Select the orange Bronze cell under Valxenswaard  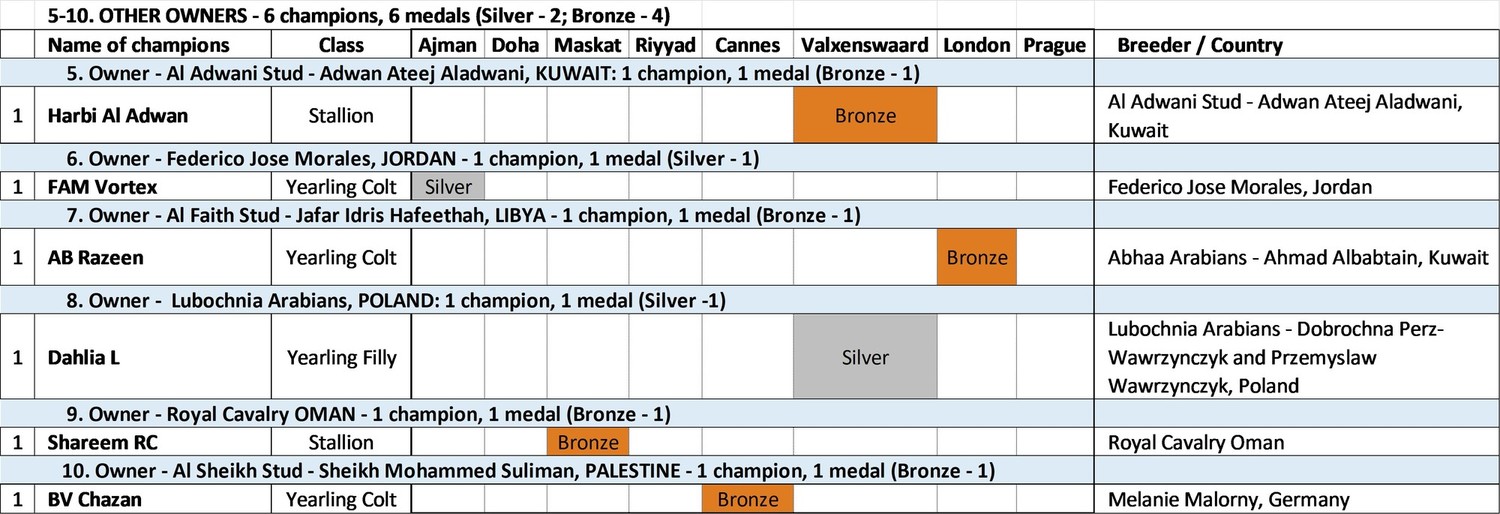[865, 116]
